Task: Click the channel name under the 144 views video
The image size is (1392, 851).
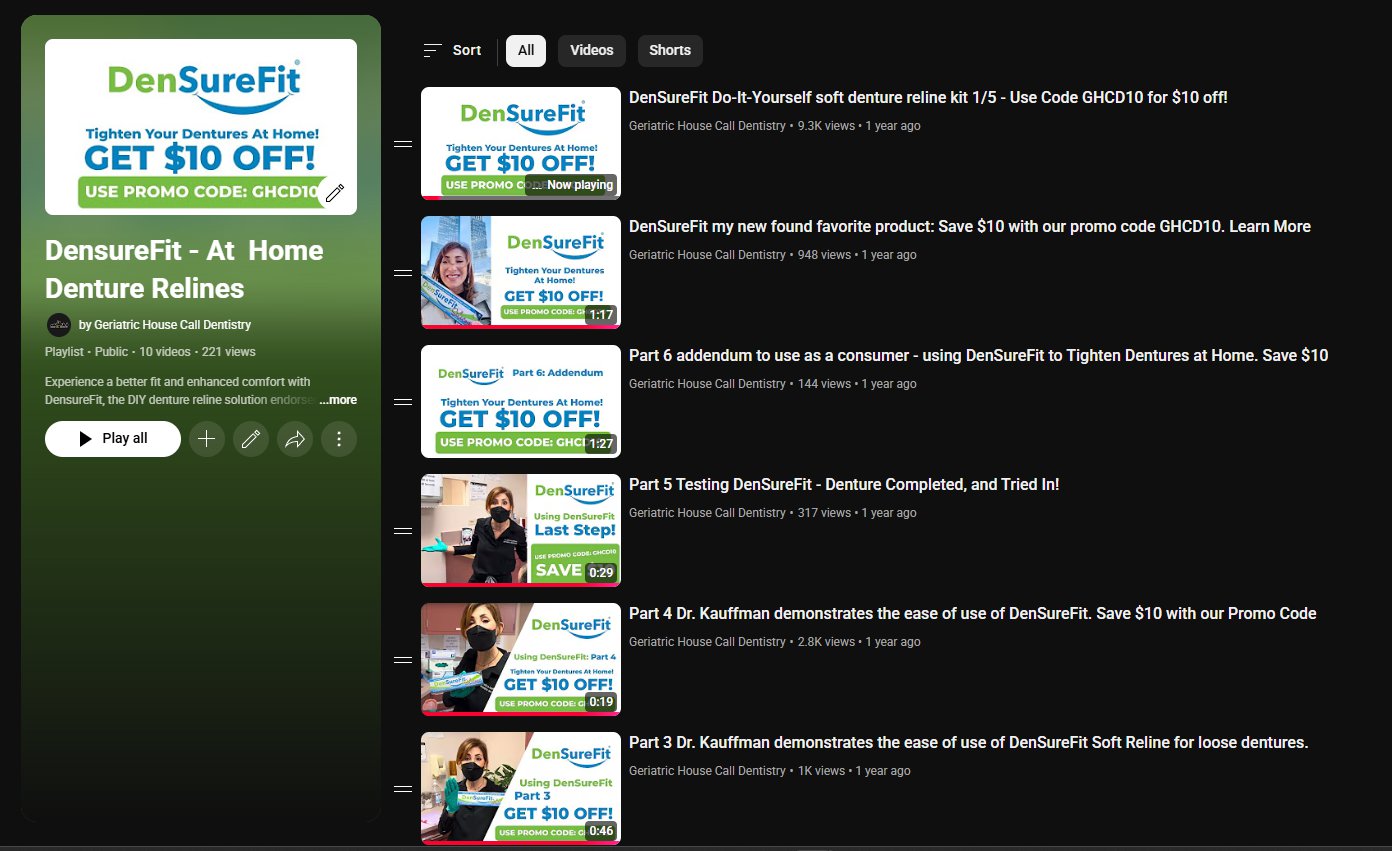Action: pyautogui.click(x=707, y=384)
